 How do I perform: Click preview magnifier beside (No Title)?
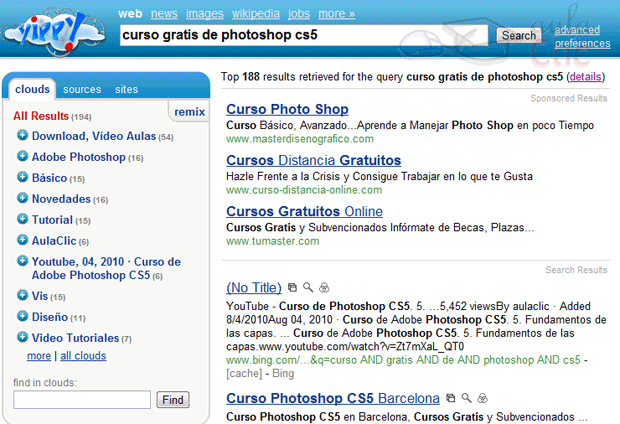[x=308, y=288]
